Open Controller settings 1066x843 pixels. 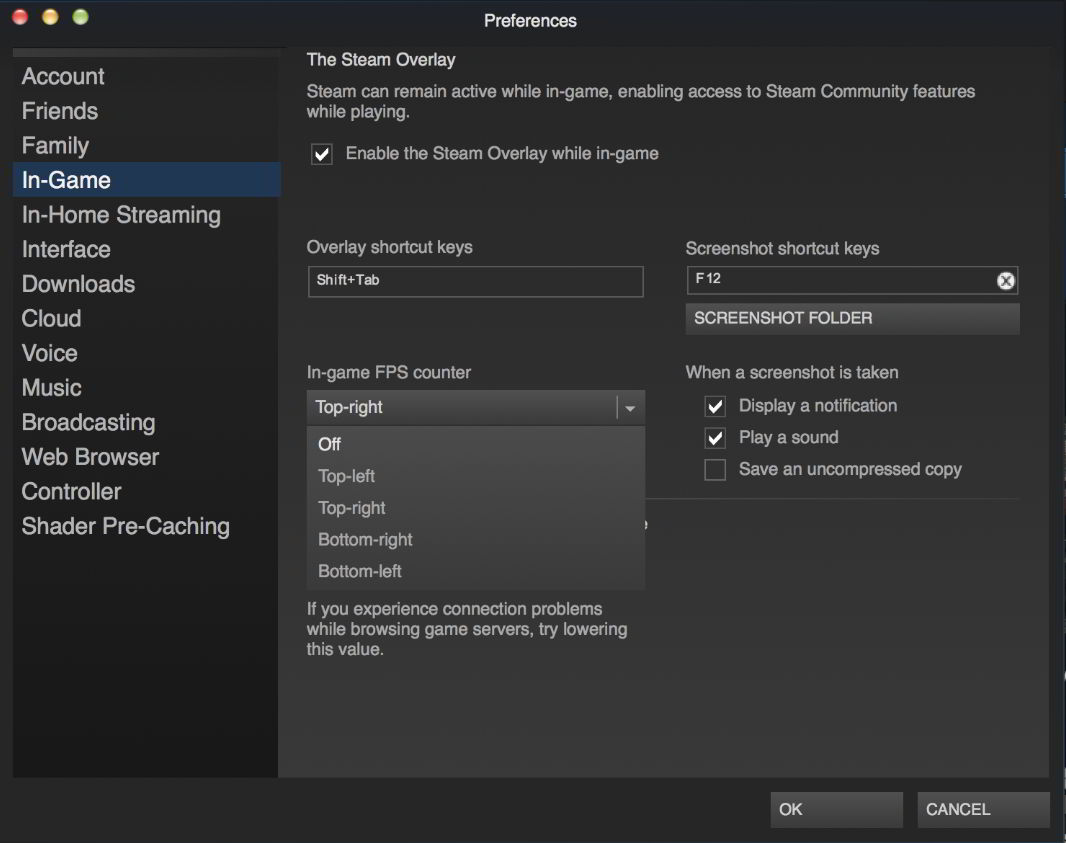tap(146, 492)
